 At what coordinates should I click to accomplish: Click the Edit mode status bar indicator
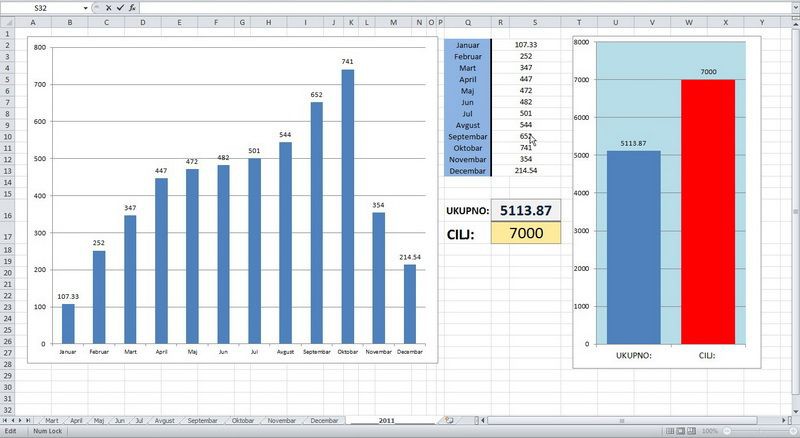10,431
